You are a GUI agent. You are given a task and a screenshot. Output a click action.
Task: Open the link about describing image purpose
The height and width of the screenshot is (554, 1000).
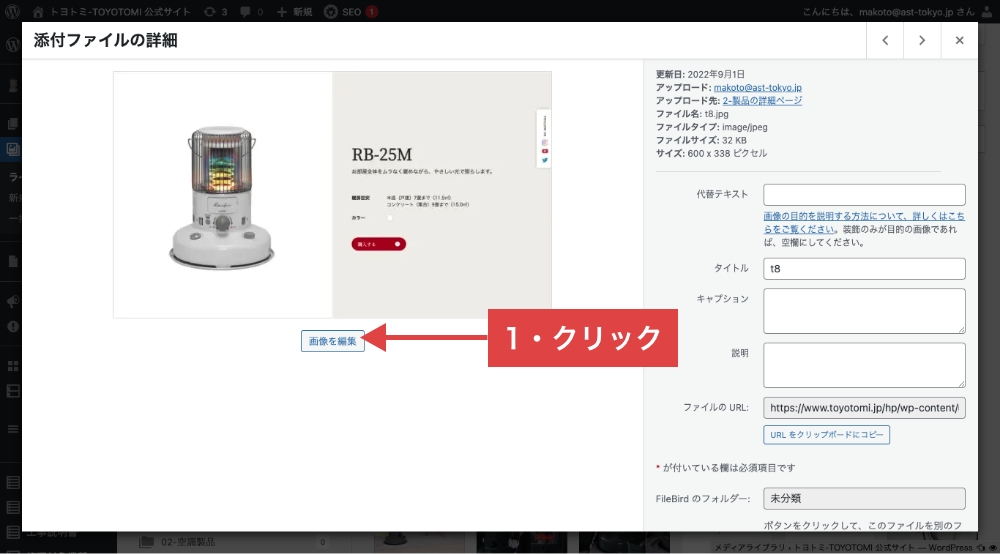[864, 222]
